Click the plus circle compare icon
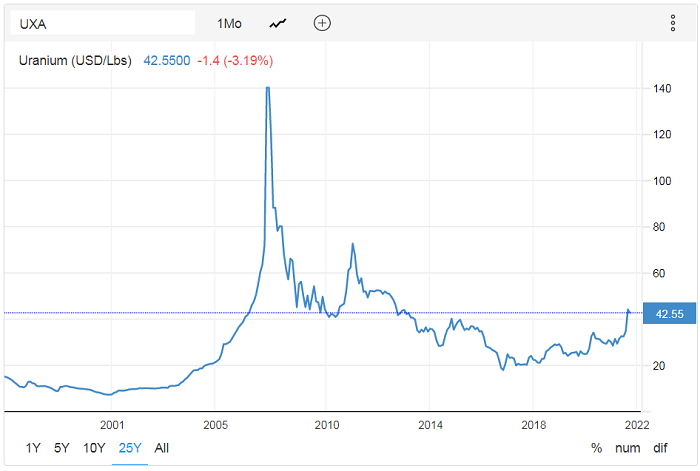The image size is (700, 471). (x=322, y=23)
